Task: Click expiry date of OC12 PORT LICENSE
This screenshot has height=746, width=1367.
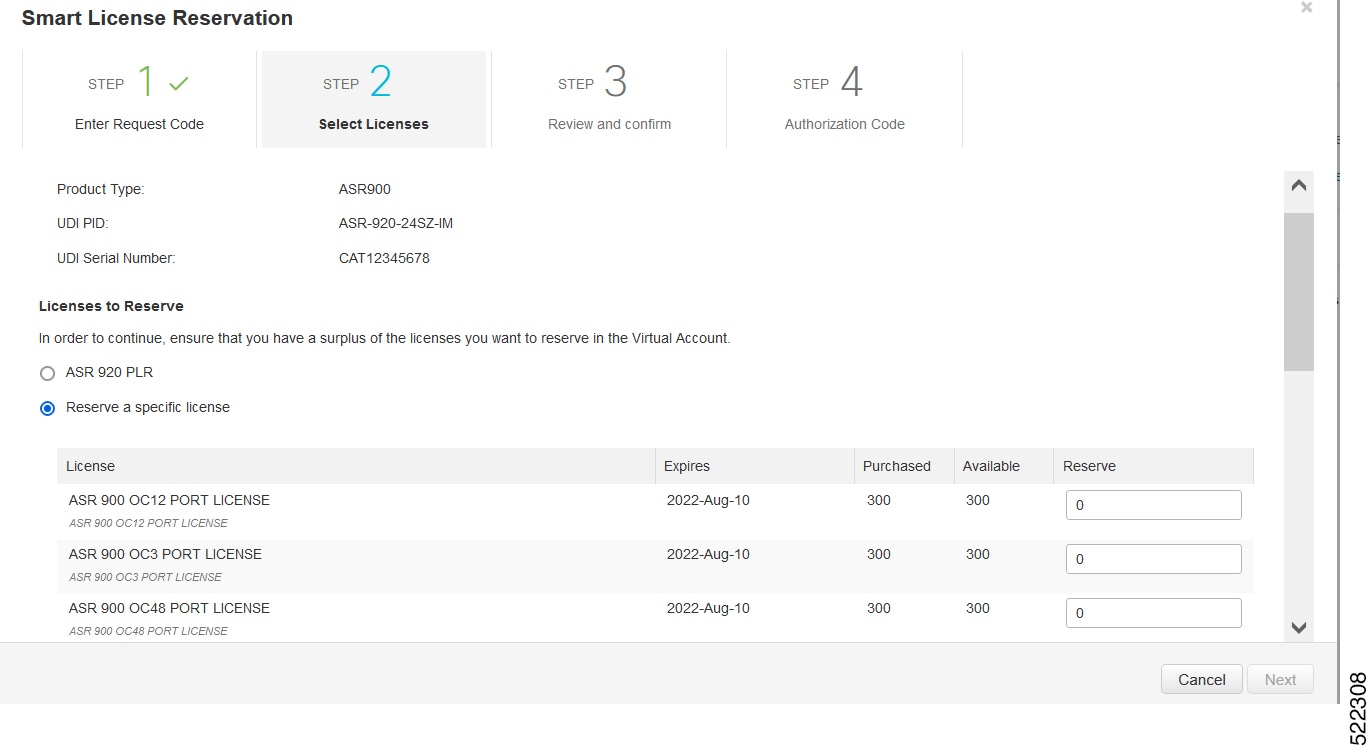Action: (x=708, y=500)
